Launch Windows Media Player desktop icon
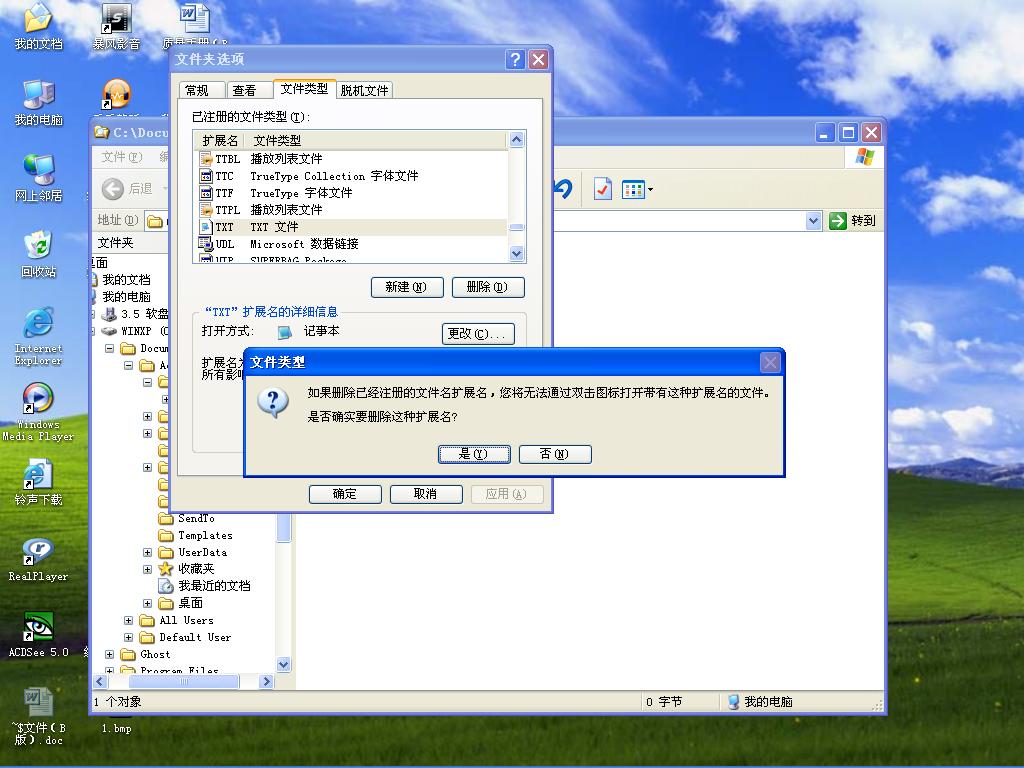 click(x=38, y=411)
